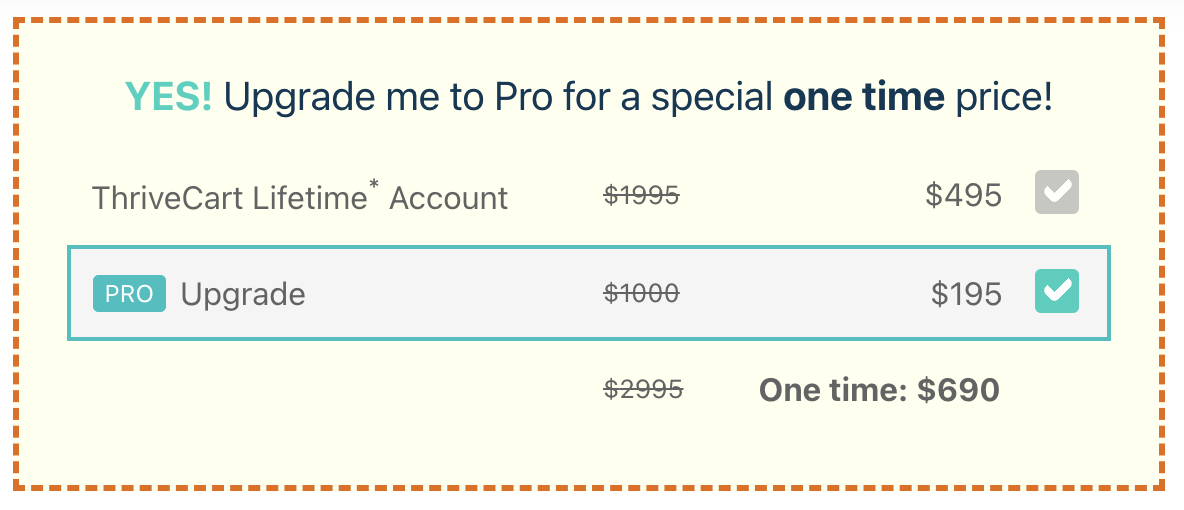1184x510 pixels.
Task: Click the $495 lifetime account price
Action: point(964,196)
